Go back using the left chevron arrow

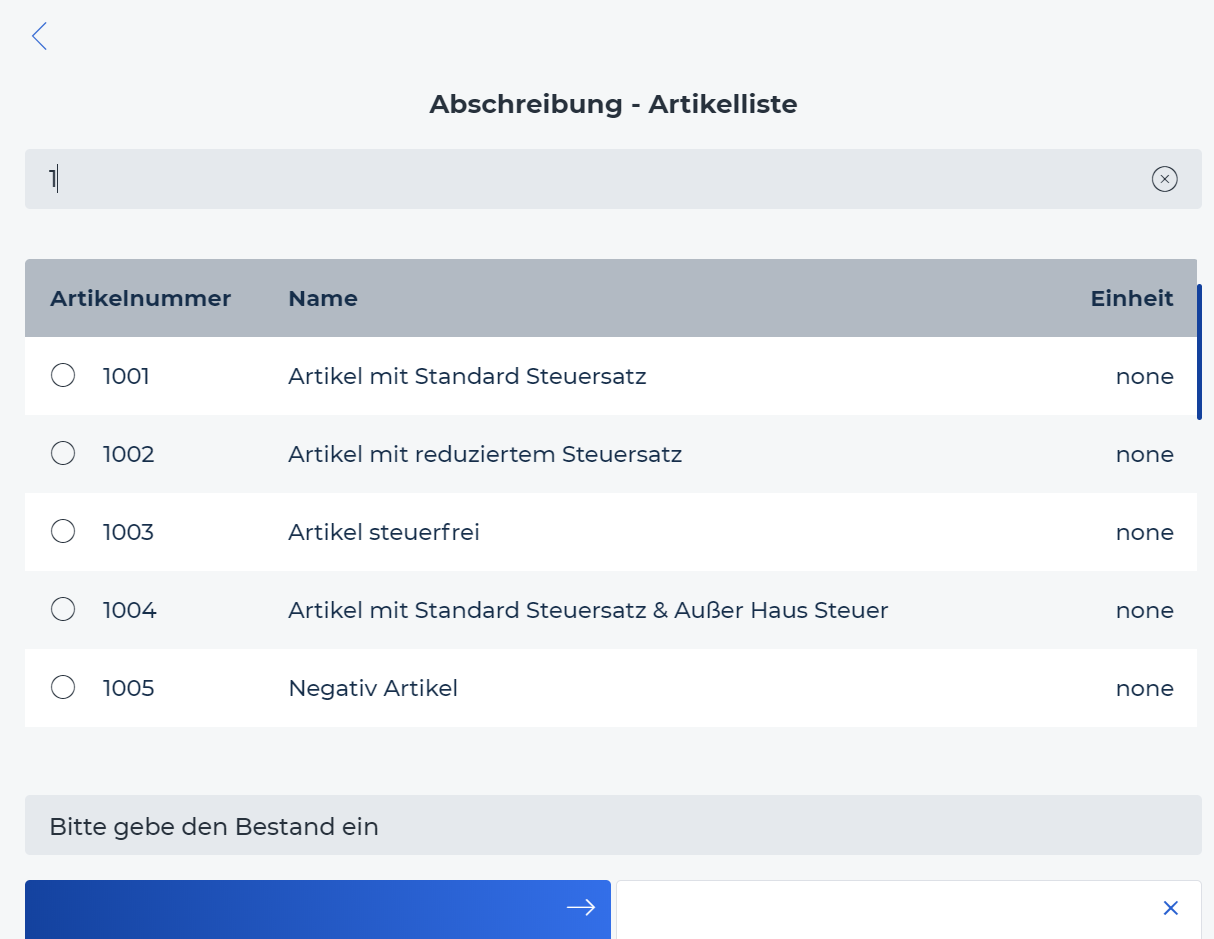click(39, 37)
